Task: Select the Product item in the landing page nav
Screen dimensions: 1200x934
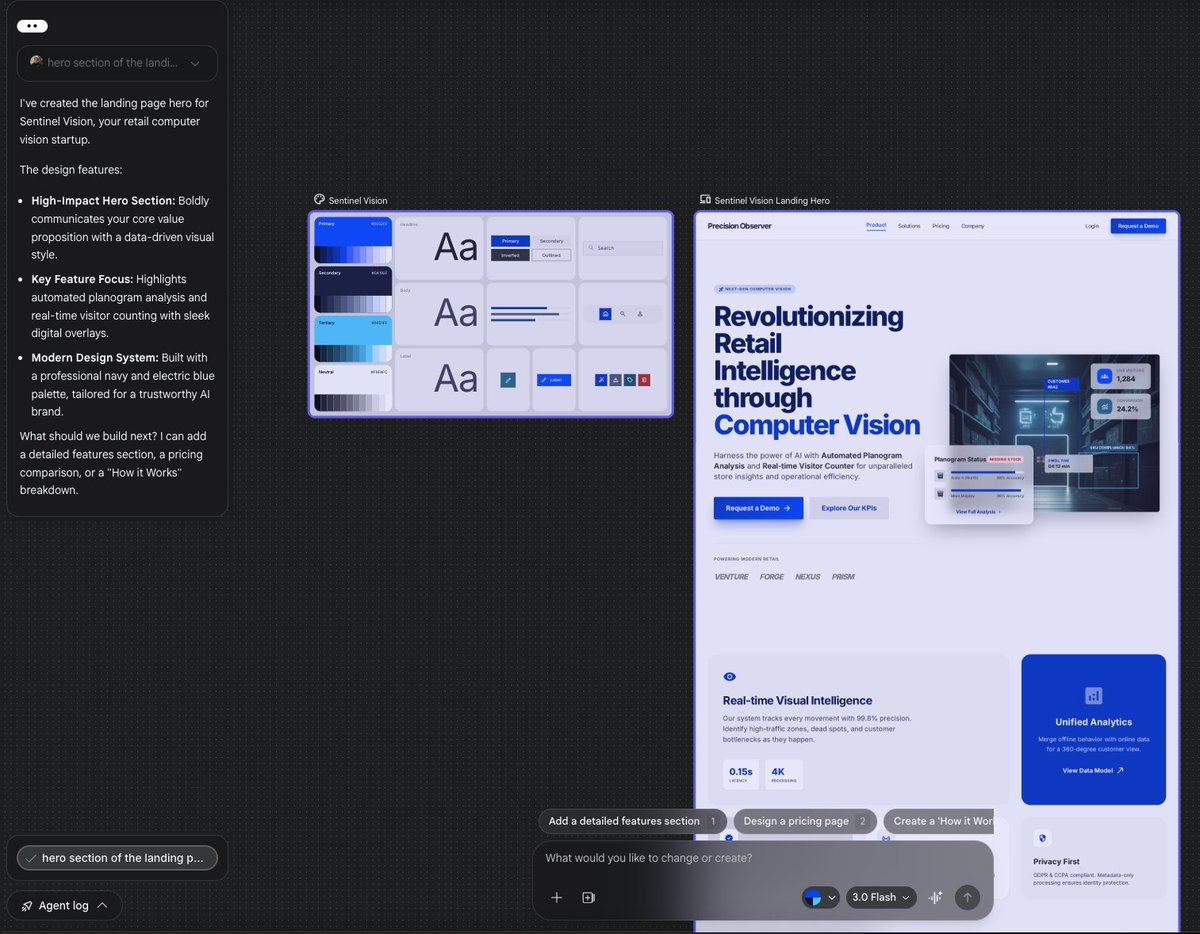Action: coord(876,225)
